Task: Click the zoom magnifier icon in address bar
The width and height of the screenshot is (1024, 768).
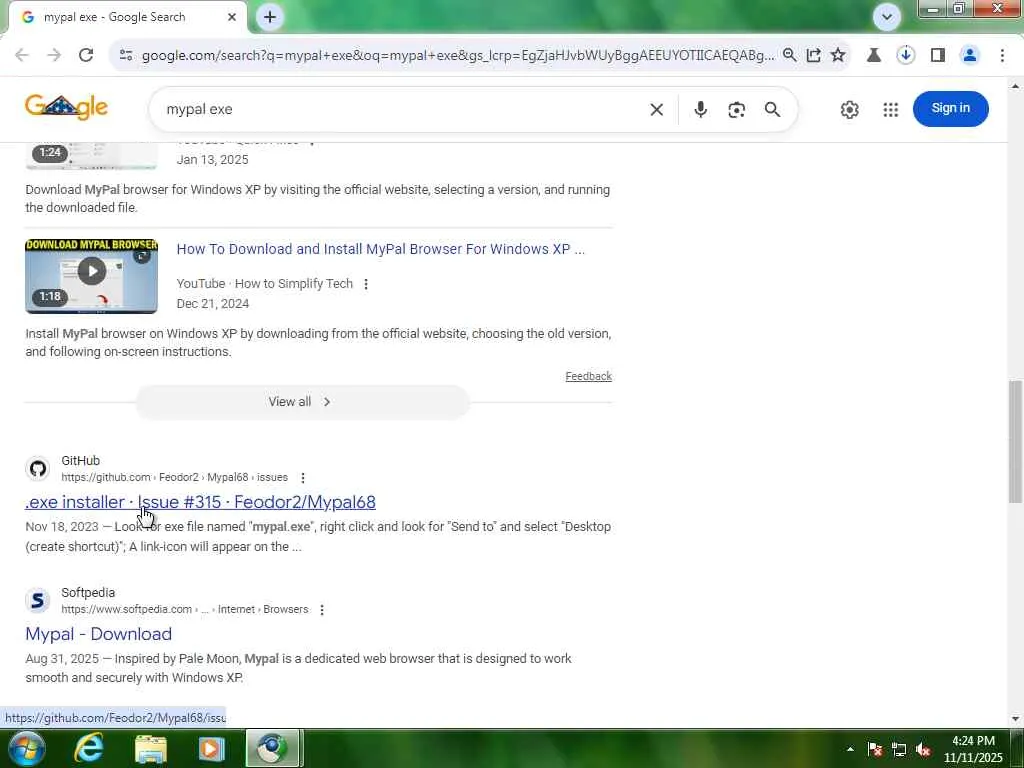Action: 790,56
